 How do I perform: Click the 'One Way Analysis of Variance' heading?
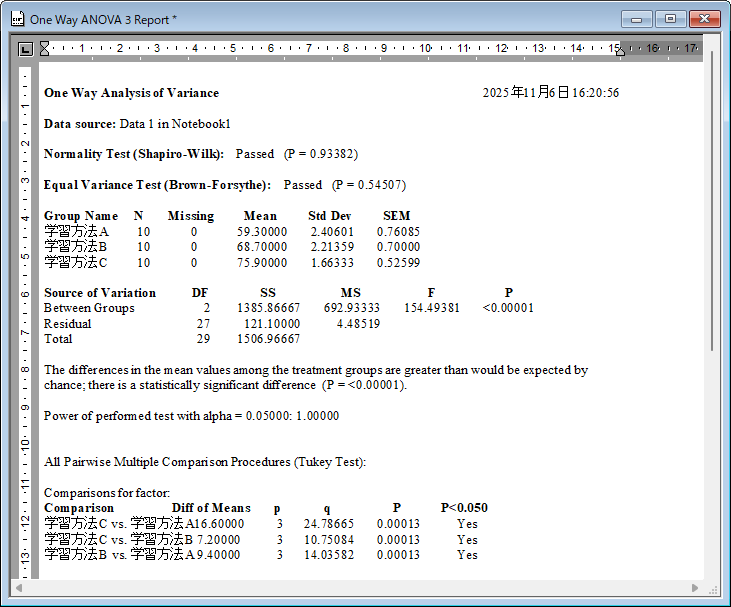click(131, 93)
